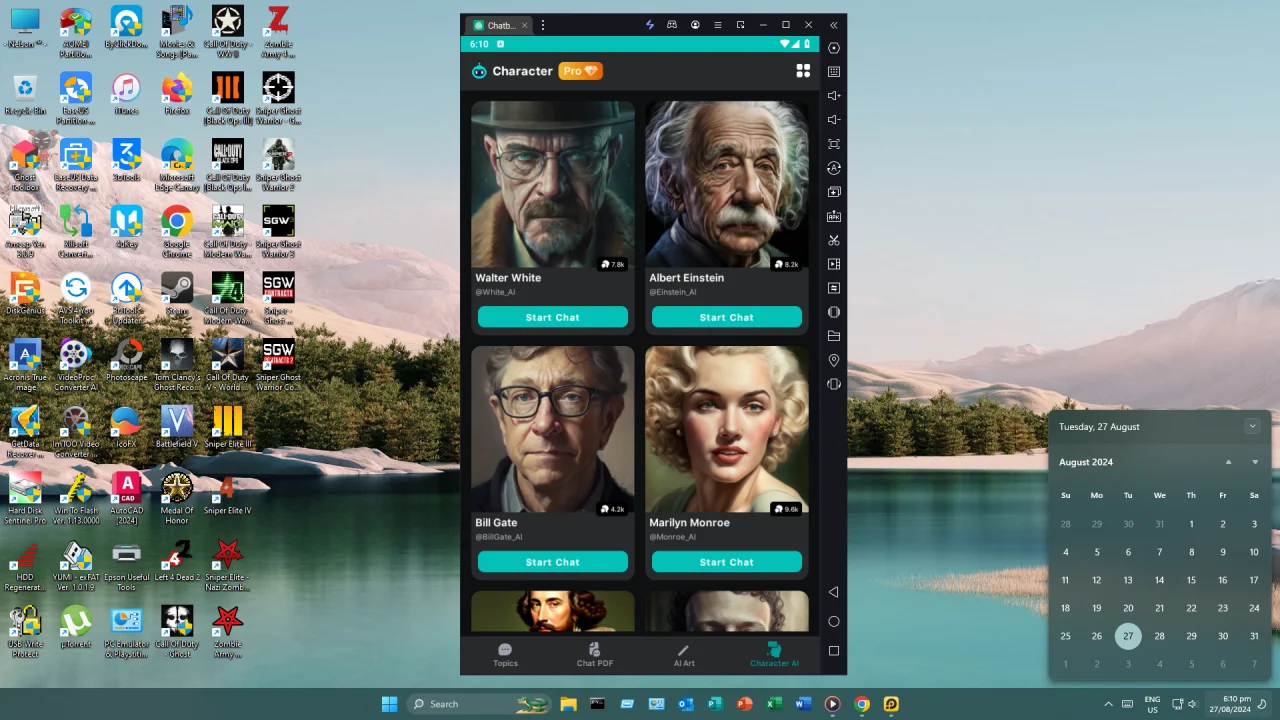
Task: Open the Steam desktop shortcut
Action: (x=177, y=295)
